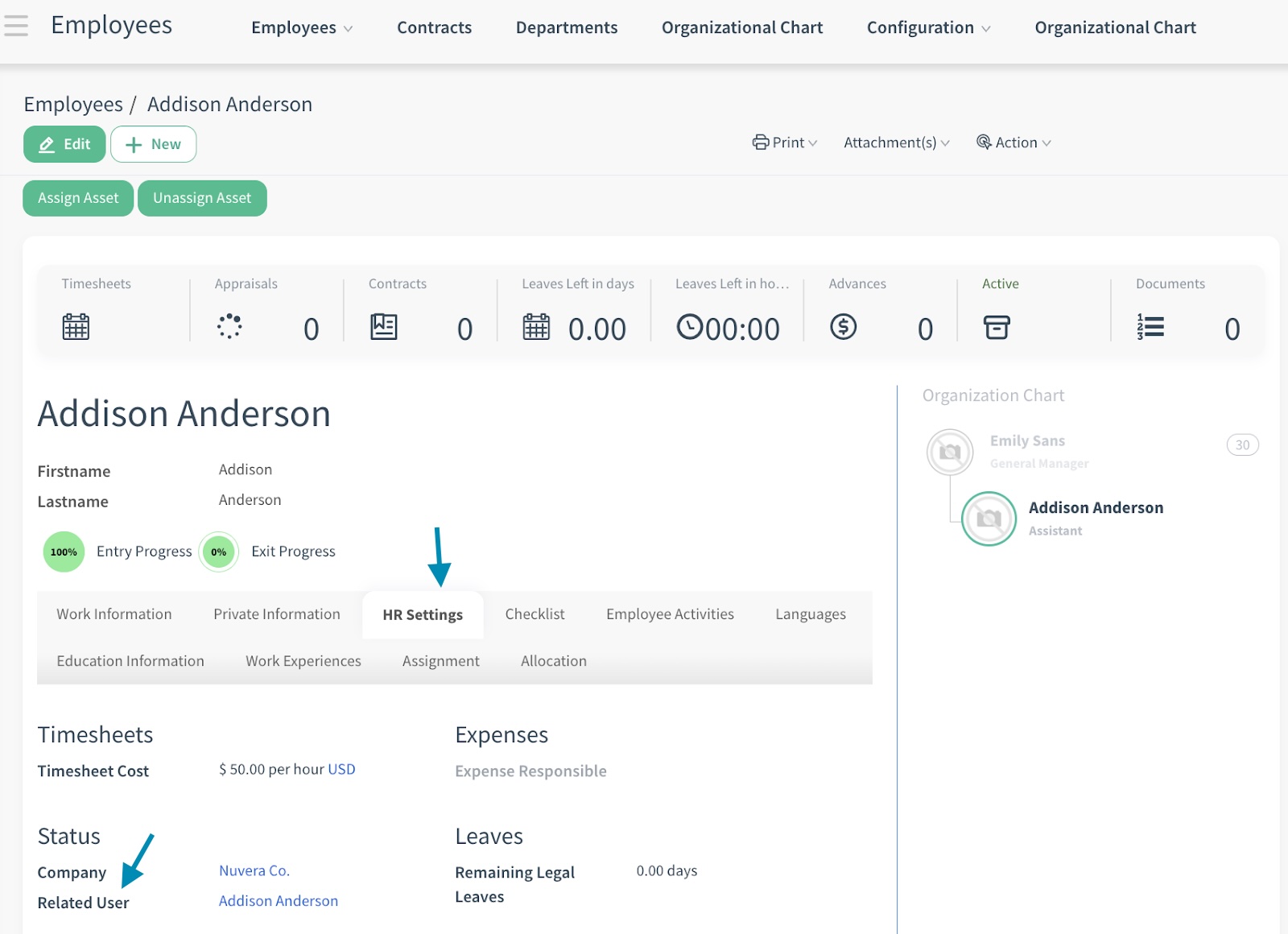Open Documents list icon
Screen dimensions: 1288x934
pyautogui.click(x=1150, y=327)
